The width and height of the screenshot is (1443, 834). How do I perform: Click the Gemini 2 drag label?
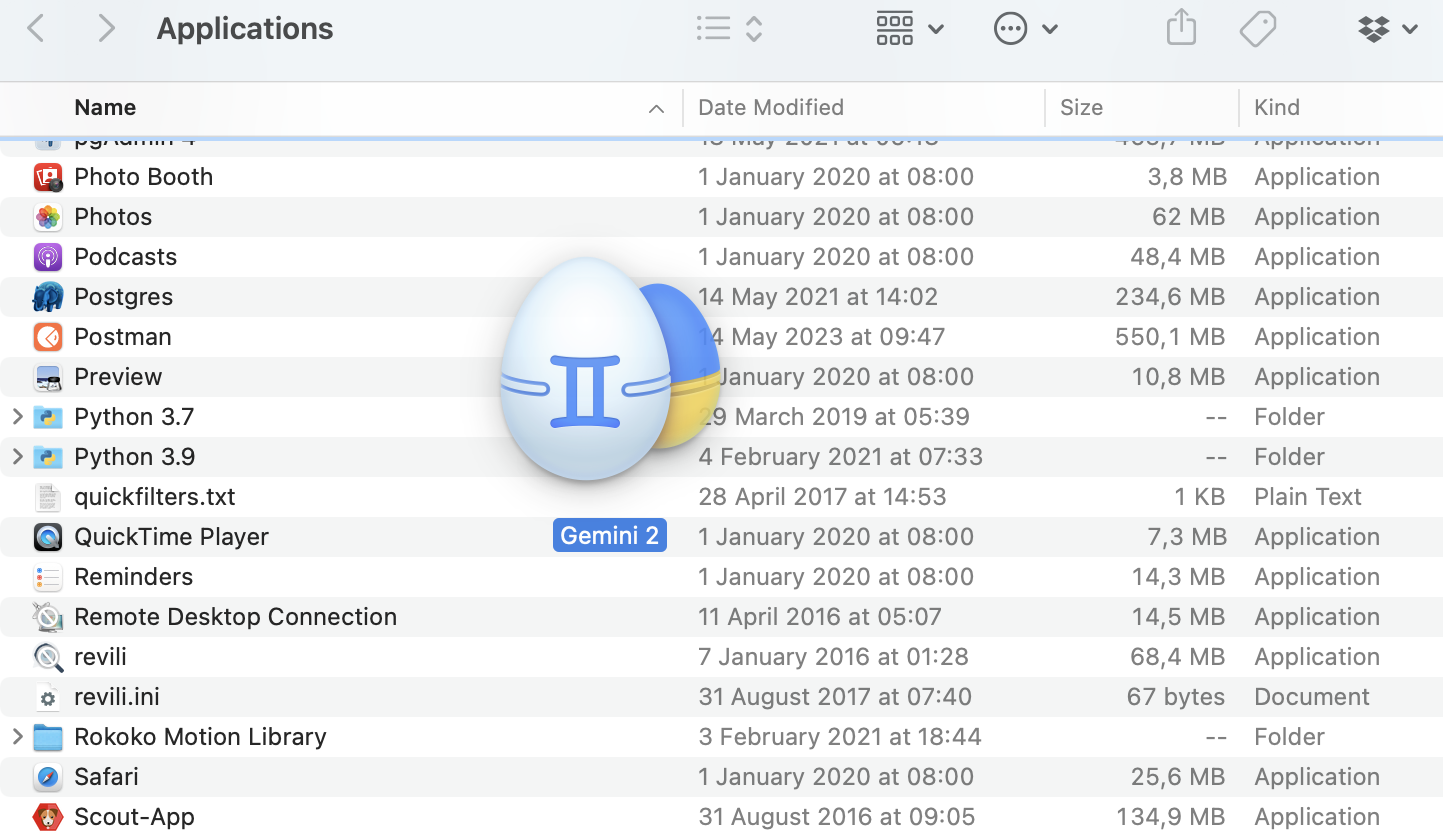click(610, 536)
